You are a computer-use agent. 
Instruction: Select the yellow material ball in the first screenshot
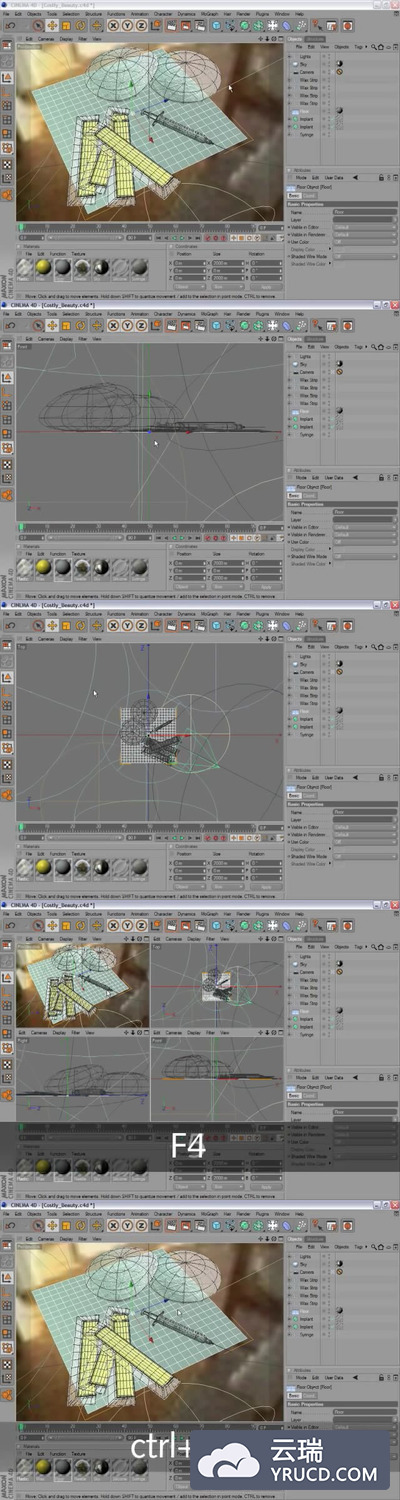(43, 267)
